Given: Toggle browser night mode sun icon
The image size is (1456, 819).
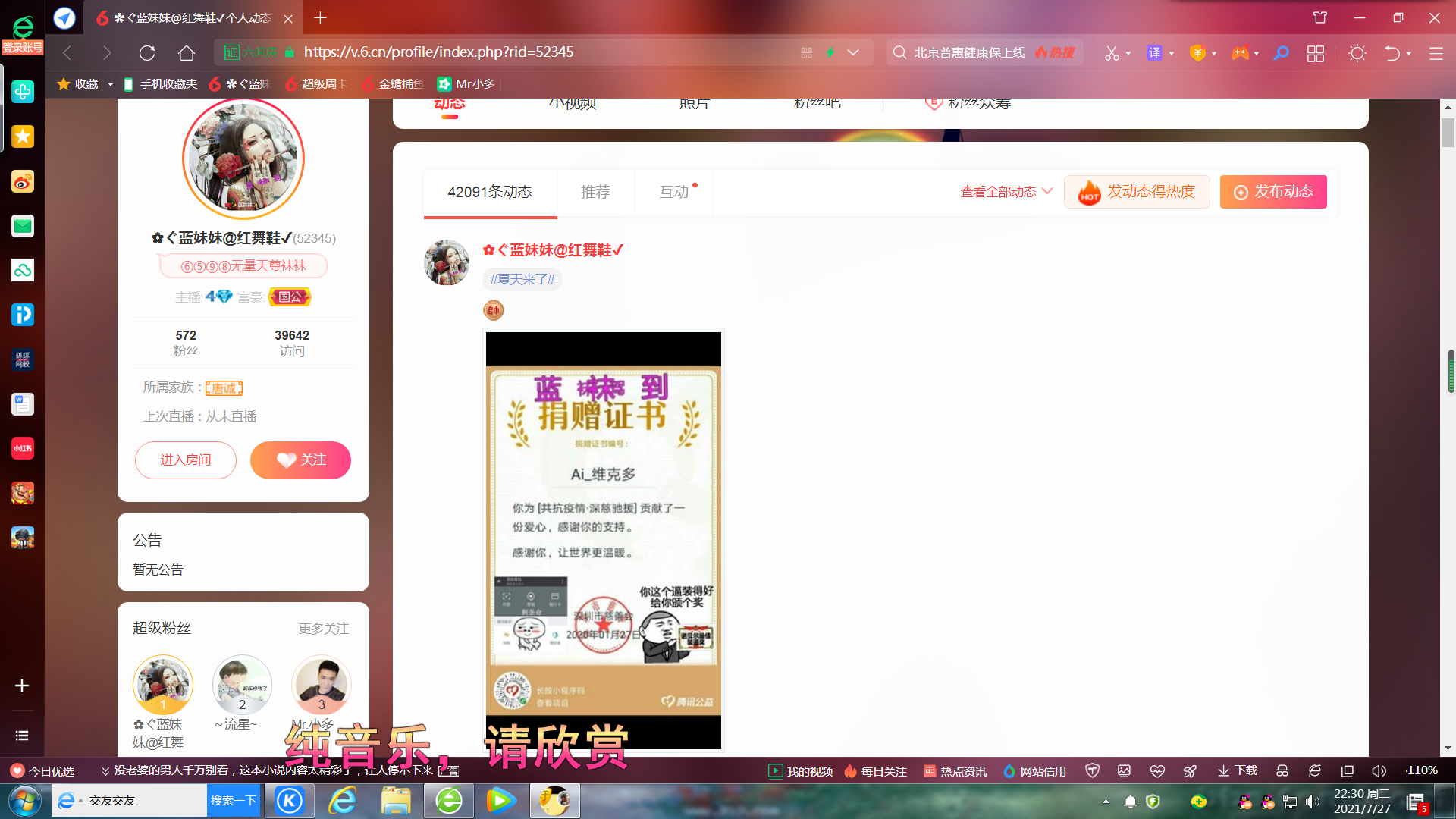Looking at the screenshot, I should (1357, 53).
